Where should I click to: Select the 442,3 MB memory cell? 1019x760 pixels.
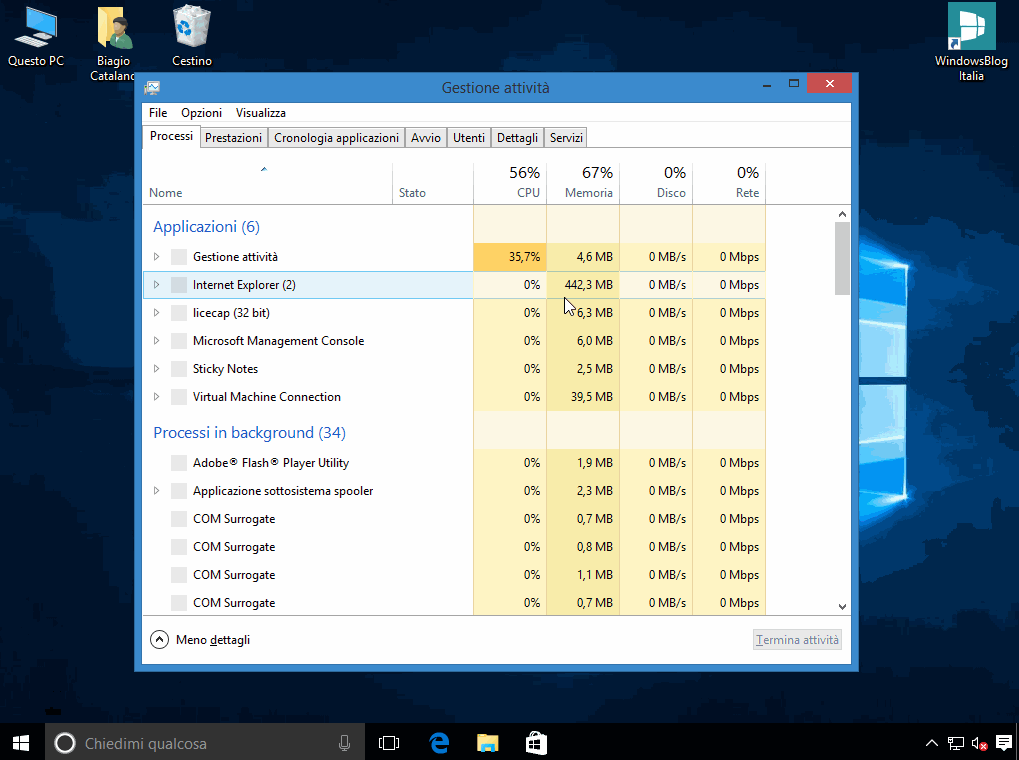(583, 285)
